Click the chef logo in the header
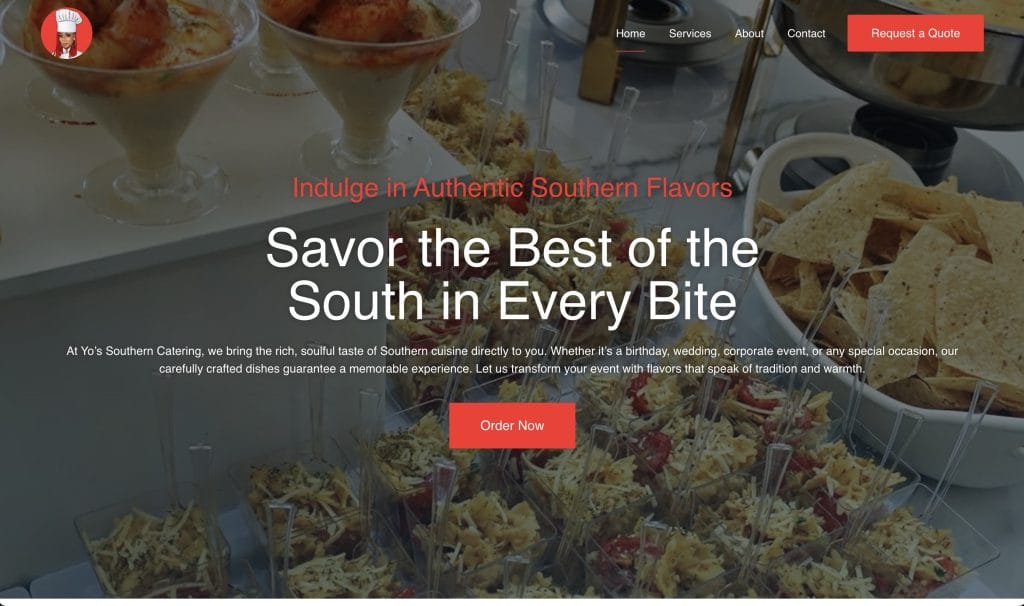Screen dimensions: 1024x606 coord(67,33)
